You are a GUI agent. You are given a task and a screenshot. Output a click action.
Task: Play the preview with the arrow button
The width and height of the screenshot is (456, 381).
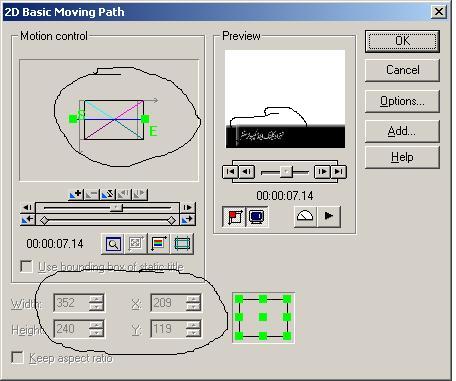tap(329, 216)
